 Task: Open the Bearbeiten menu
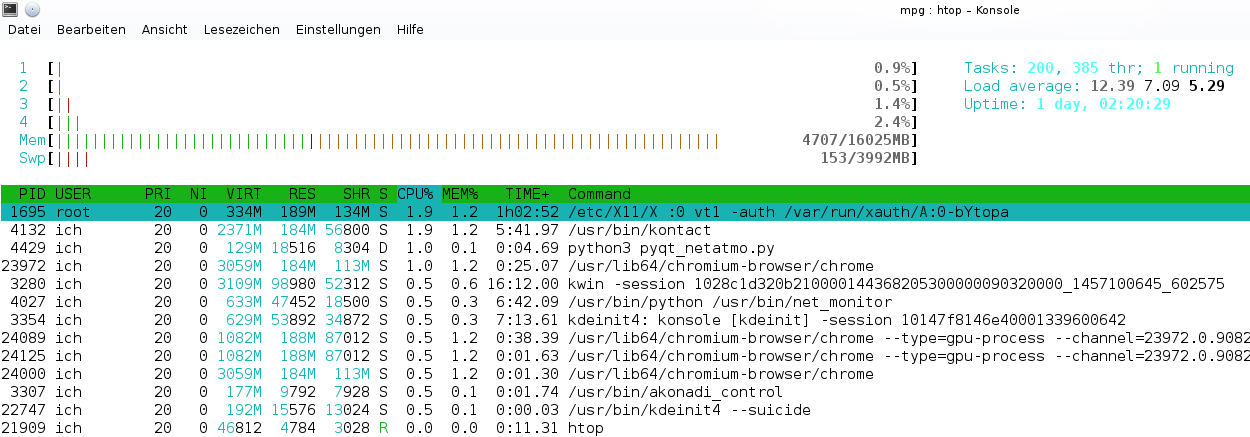pyautogui.click(x=91, y=30)
